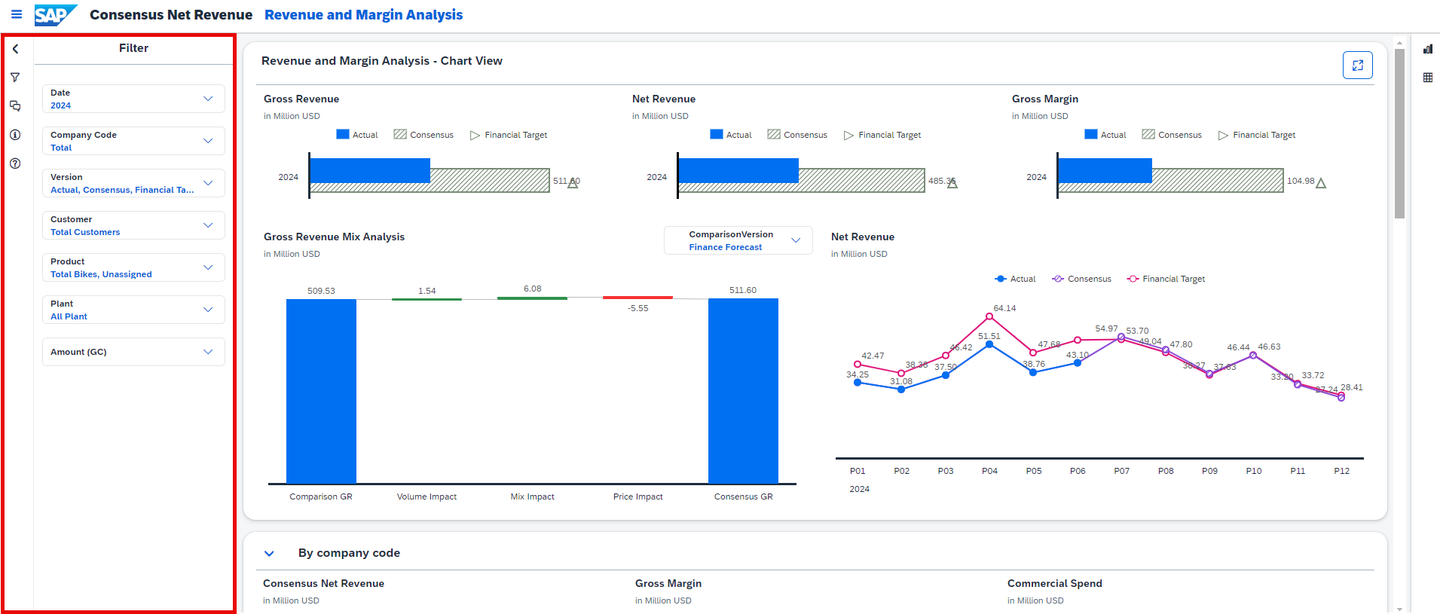Image resolution: width=1440 pixels, height=614 pixels.
Task: Click the Gross Revenue Mix Analysis heading
Action: (x=334, y=237)
